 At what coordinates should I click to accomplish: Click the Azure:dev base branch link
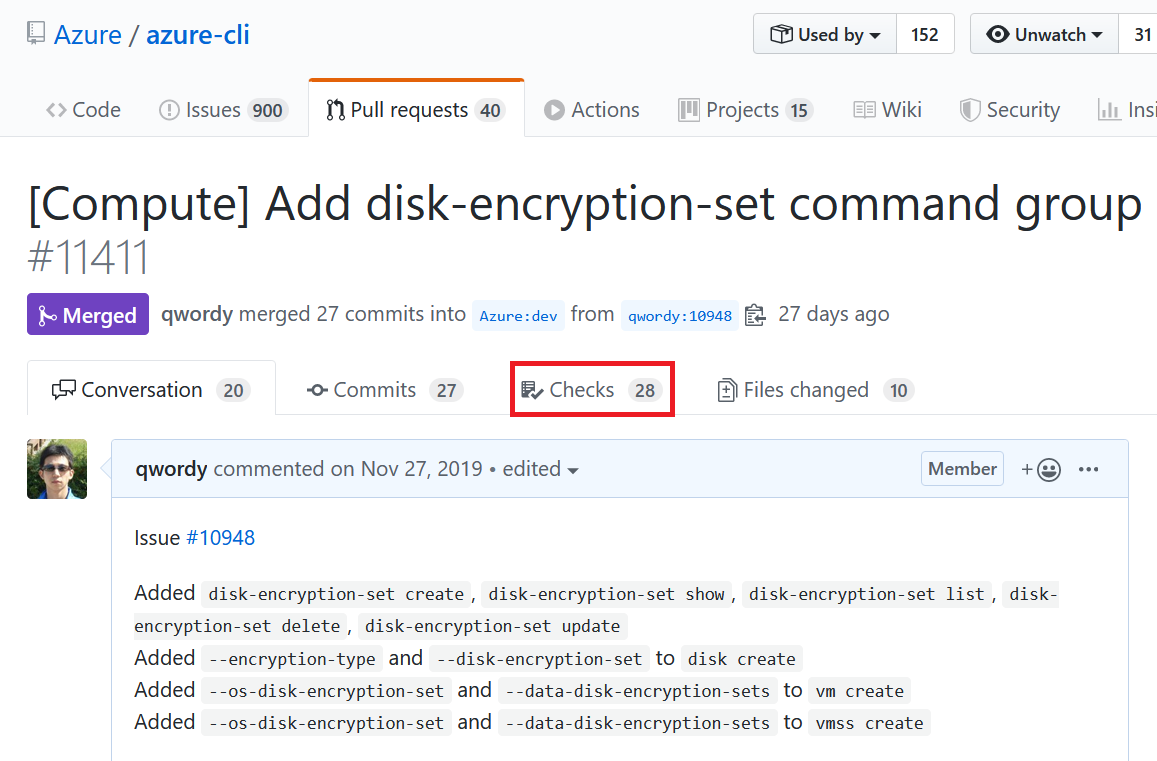pos(518,316)
